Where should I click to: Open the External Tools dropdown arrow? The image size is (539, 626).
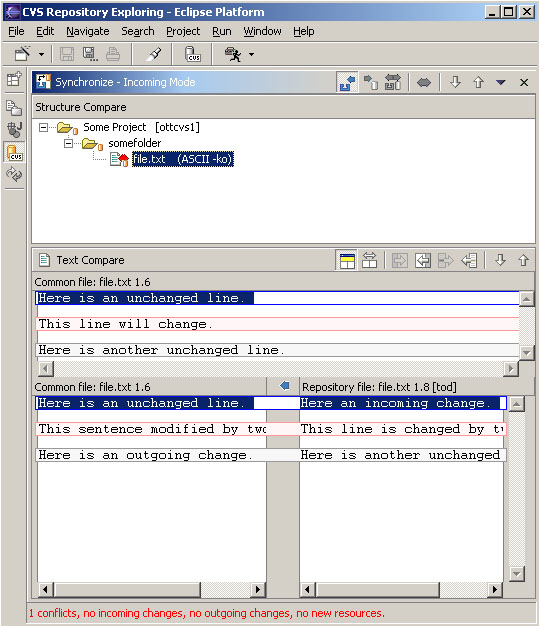tap(251, 54)
